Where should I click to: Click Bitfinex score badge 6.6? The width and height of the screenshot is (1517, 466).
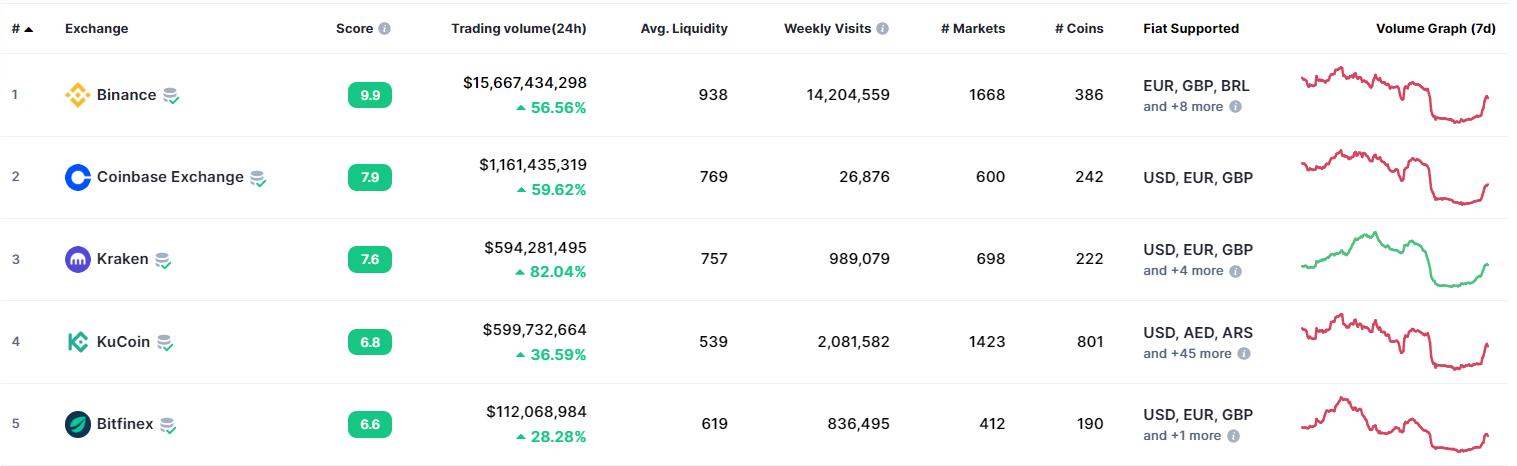tap(370, 424)
